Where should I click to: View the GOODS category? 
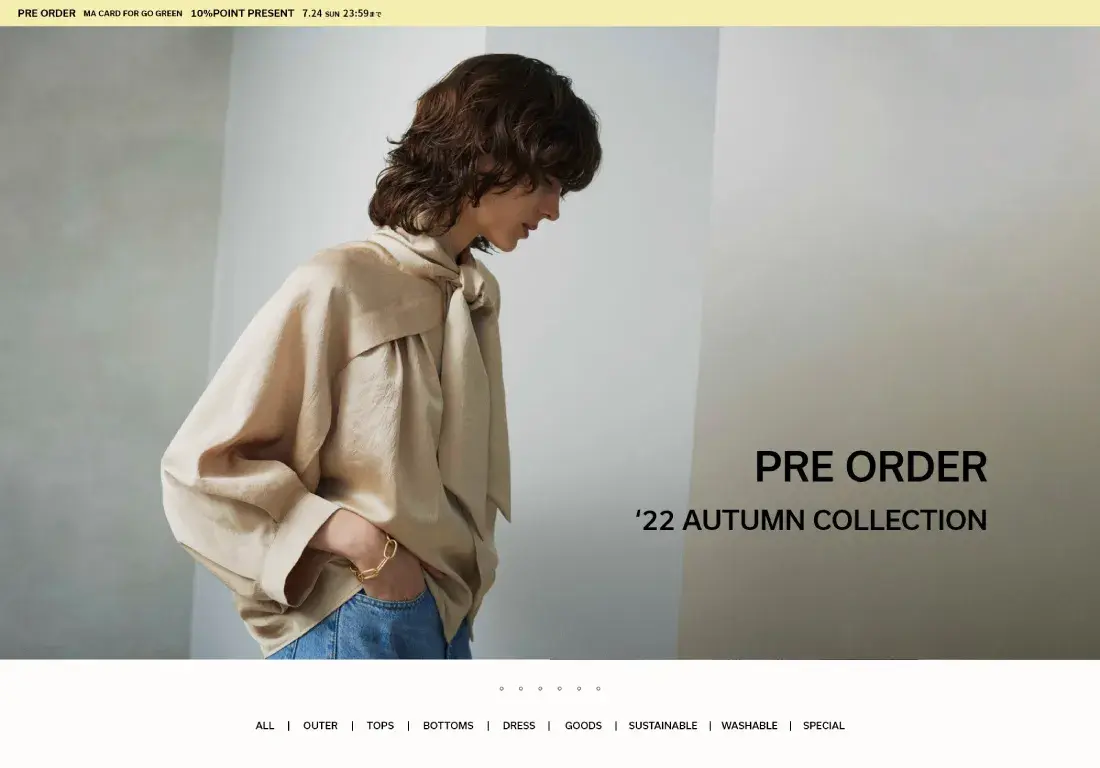point(583,726)
